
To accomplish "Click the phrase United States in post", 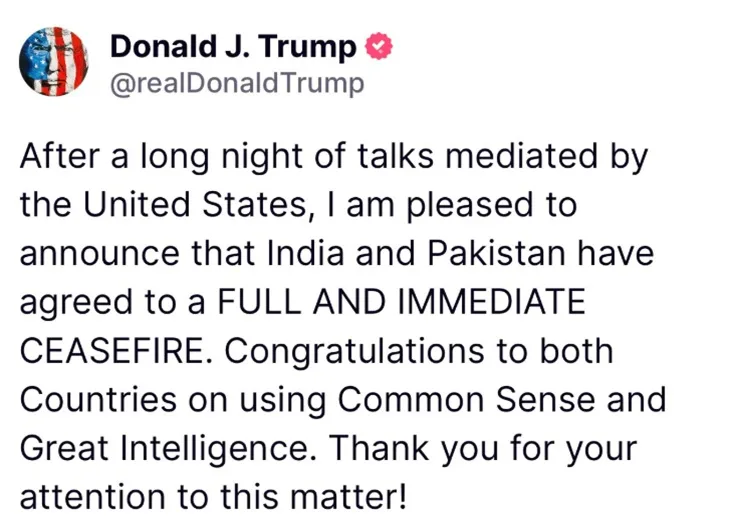I will (x=196, y=204).
